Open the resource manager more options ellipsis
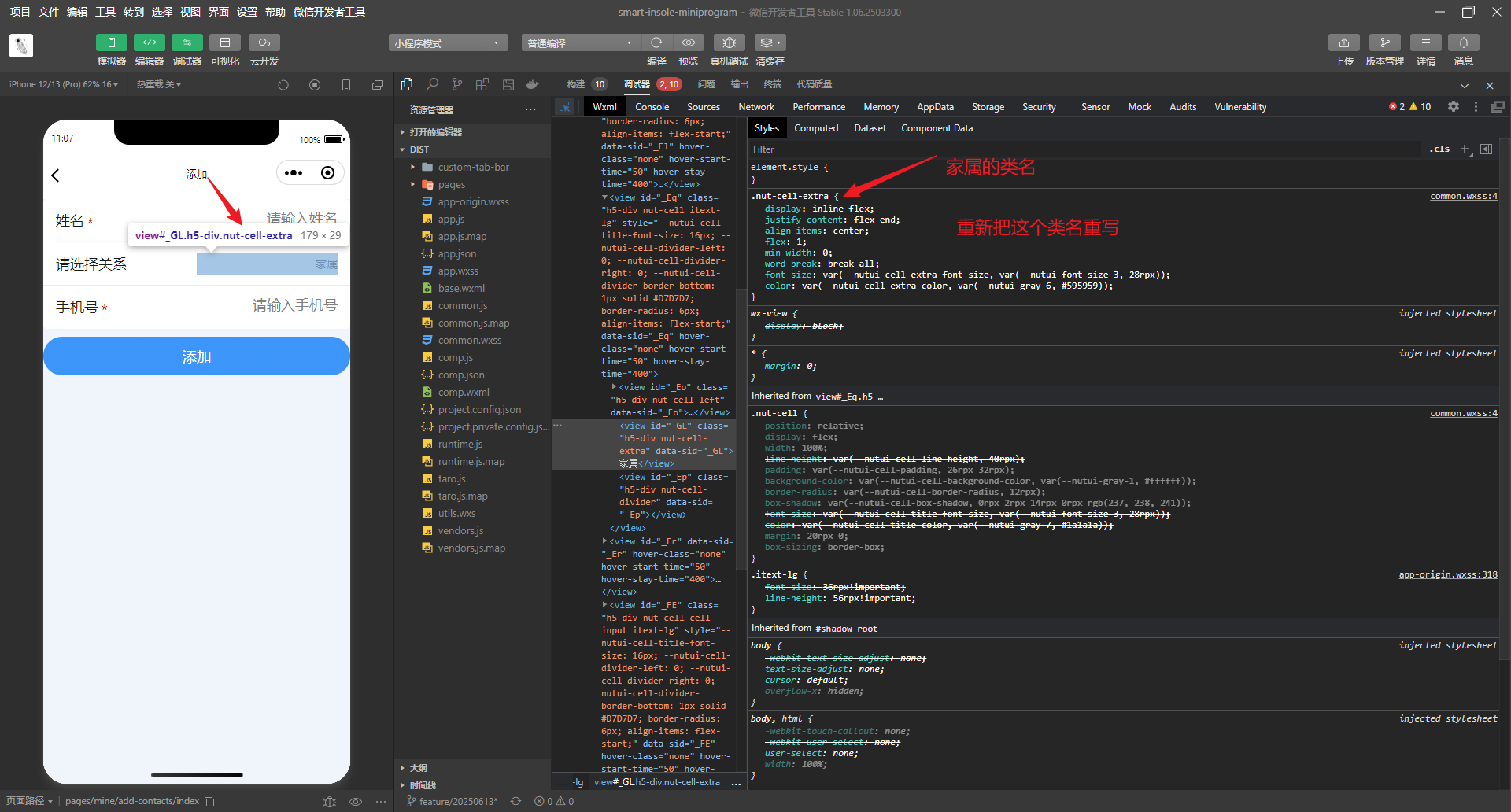Viewport: 1511px width, 812px height. (530, 109)
